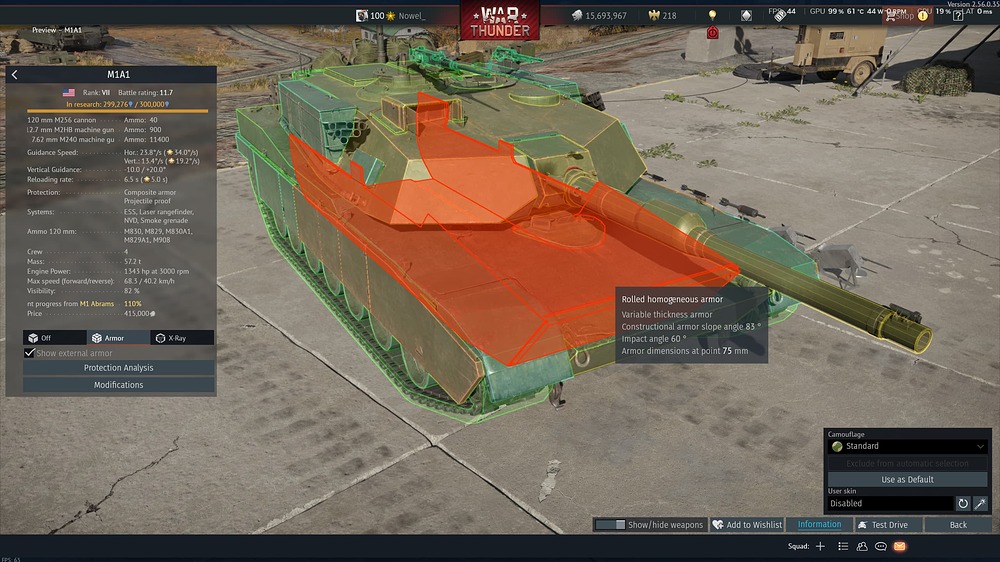This screenshot has width=1000, height=562.
Task: Open the squad list icon
Action: point(843,546)
